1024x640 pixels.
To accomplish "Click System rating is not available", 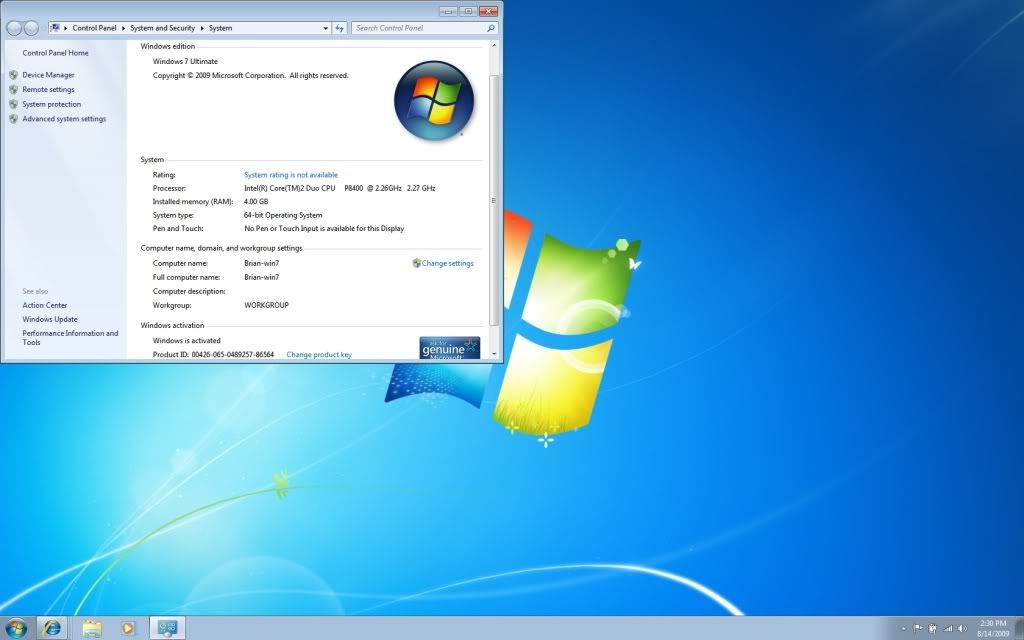I will coord(291,175).
